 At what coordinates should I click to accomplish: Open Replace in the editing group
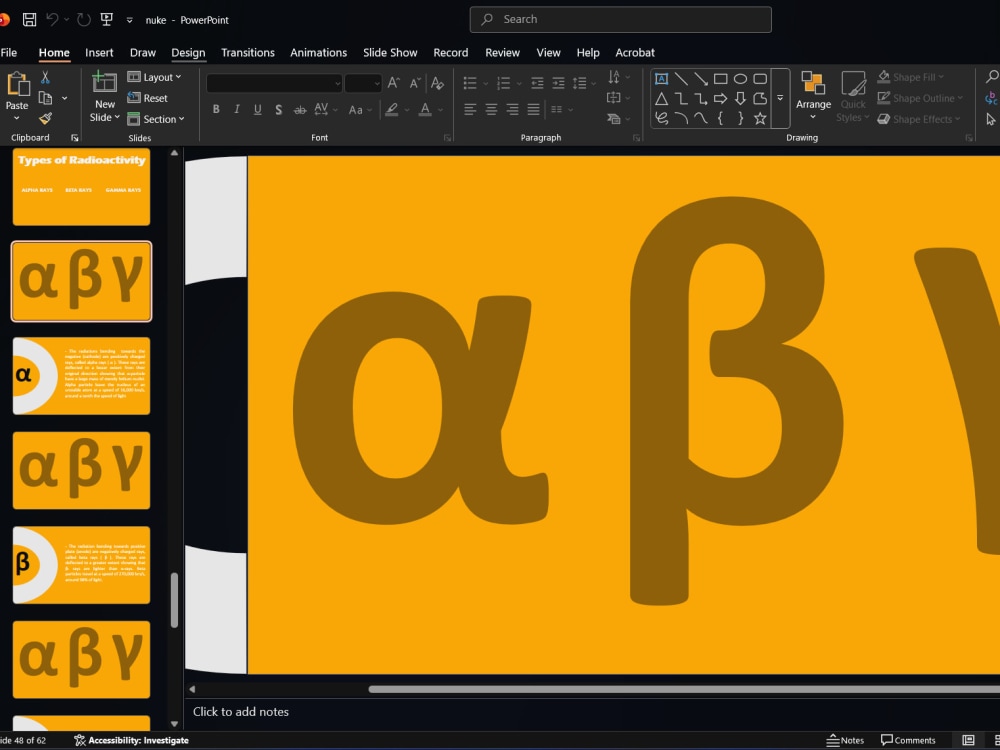point(992,98)
